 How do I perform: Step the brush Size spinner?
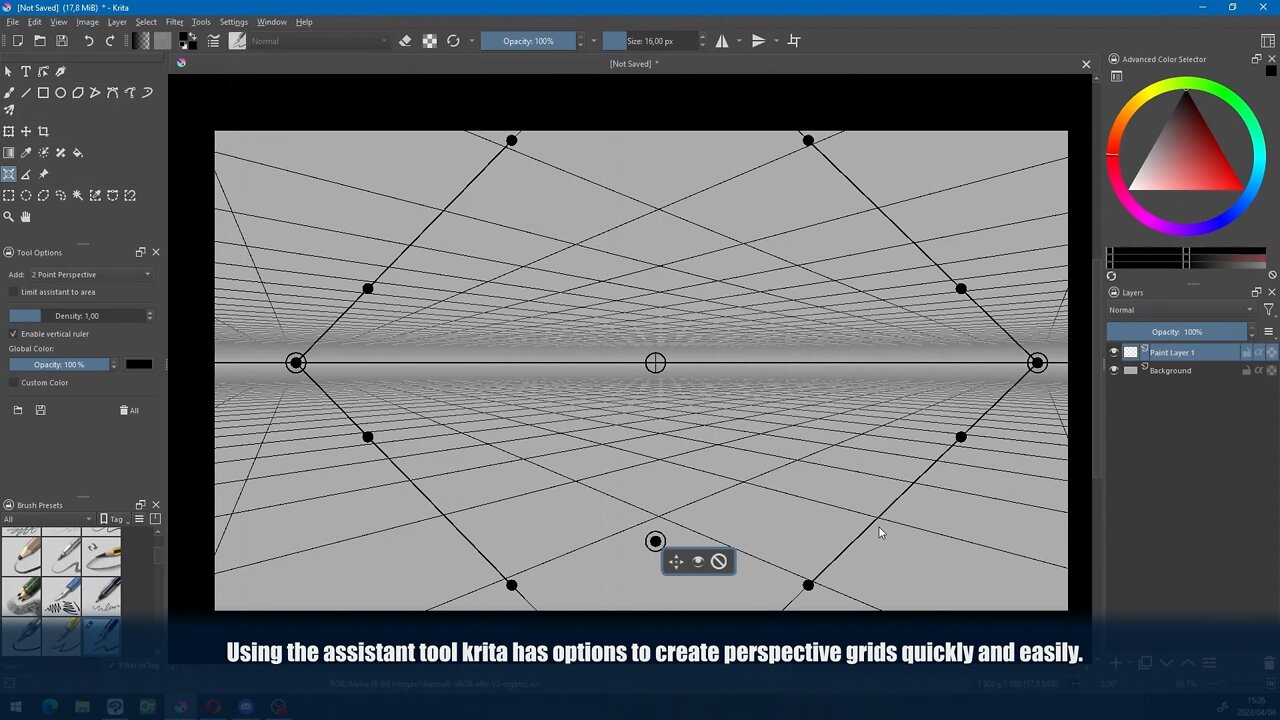point(701,41)
